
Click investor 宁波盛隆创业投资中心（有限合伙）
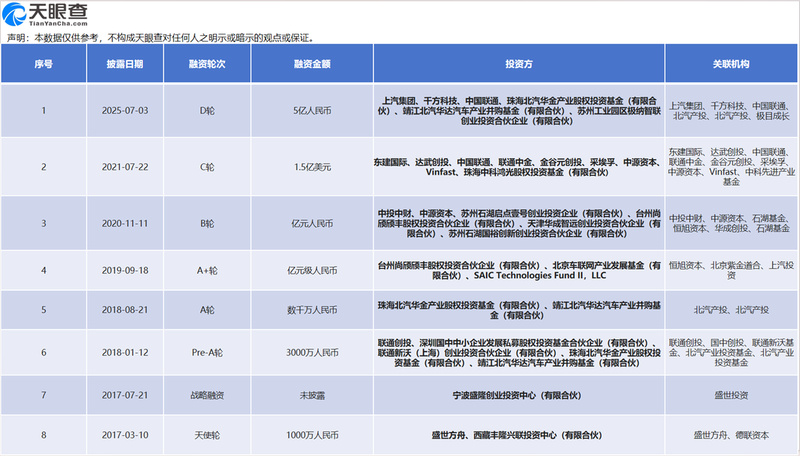click(x=517, y=395)
